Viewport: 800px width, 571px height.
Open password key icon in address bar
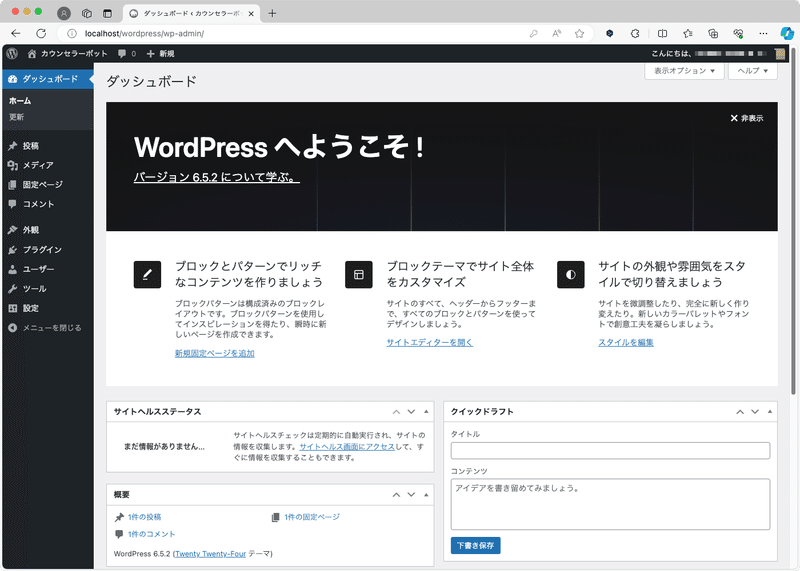[534, 34]
